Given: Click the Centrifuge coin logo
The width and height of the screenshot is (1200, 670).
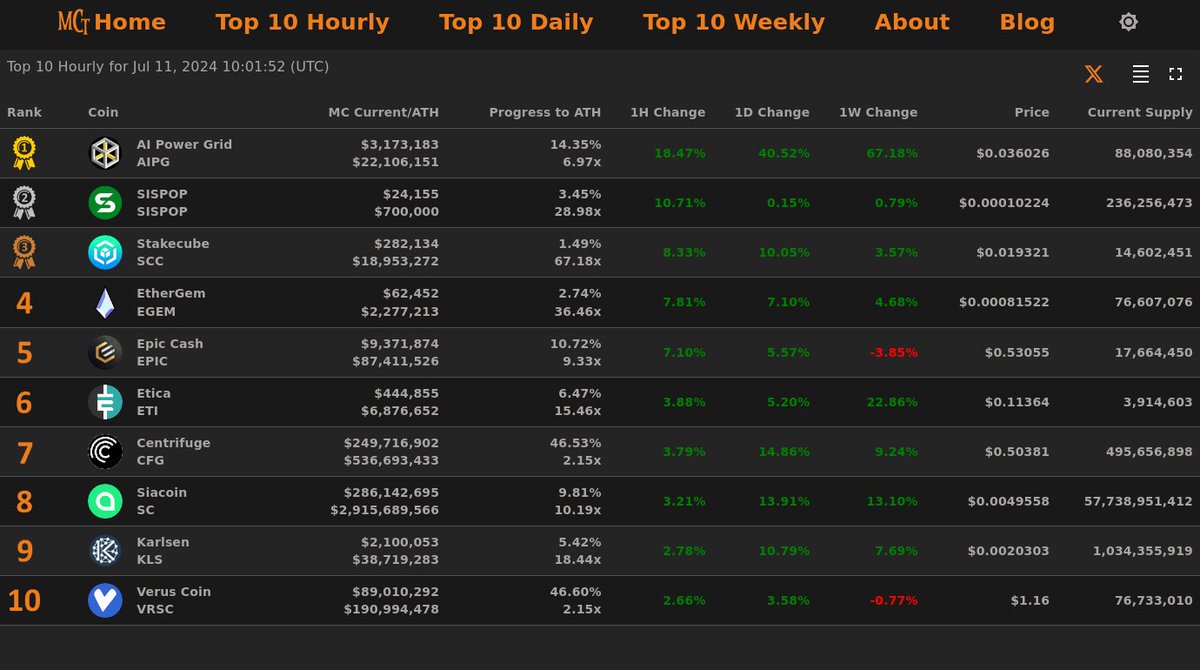Looking at the screenshot, I should (x=105, y=452).
